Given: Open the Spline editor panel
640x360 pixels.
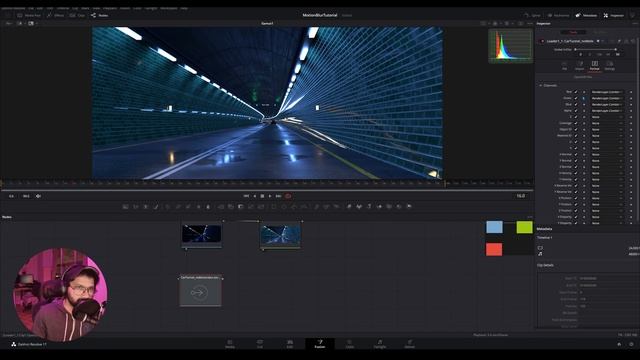Looking at the screenshot, I should (x=532, y=16).
